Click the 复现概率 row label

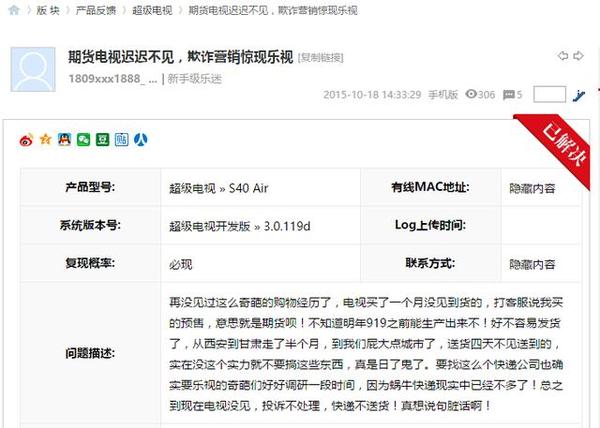pyautogui.click(x=90, y=263)
